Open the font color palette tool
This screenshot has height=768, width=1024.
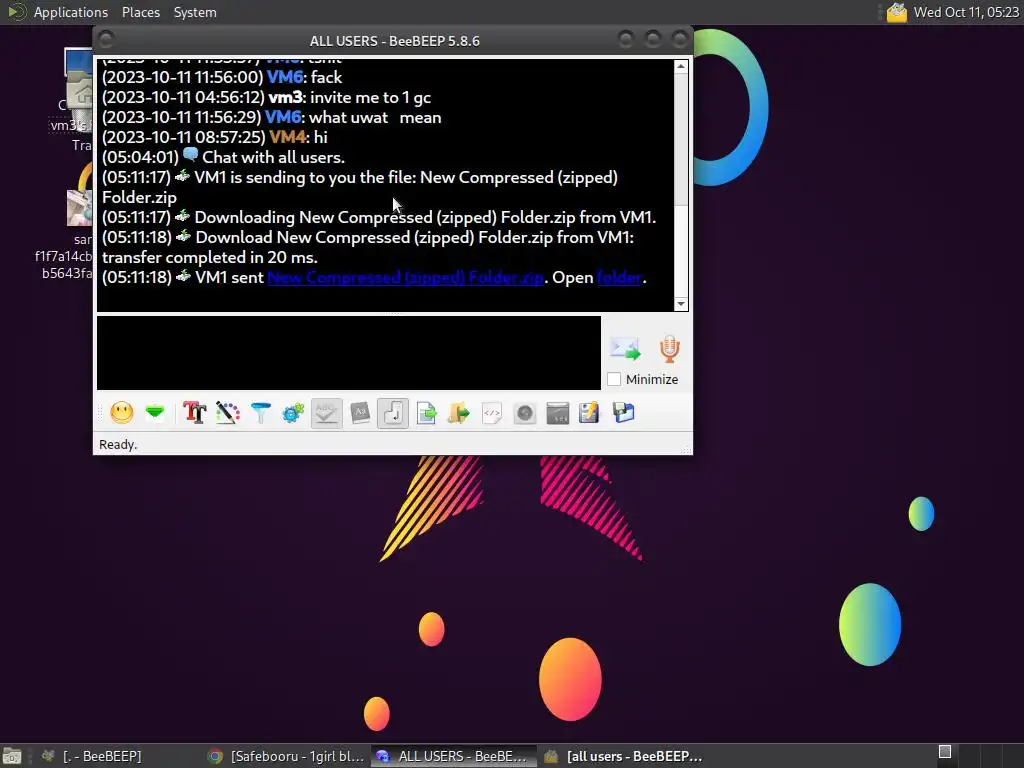click(228, 413)
